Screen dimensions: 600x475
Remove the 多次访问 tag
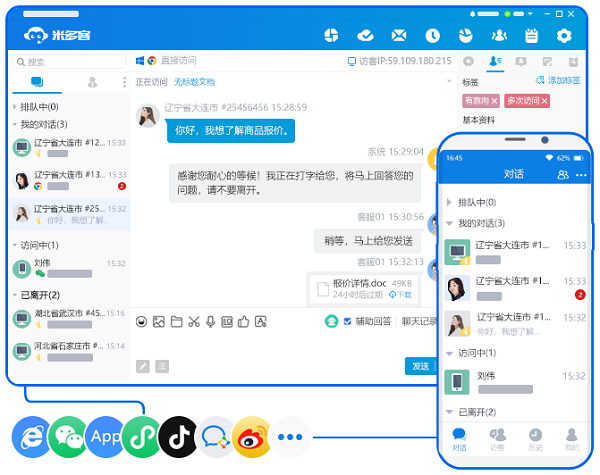point(545,101)
